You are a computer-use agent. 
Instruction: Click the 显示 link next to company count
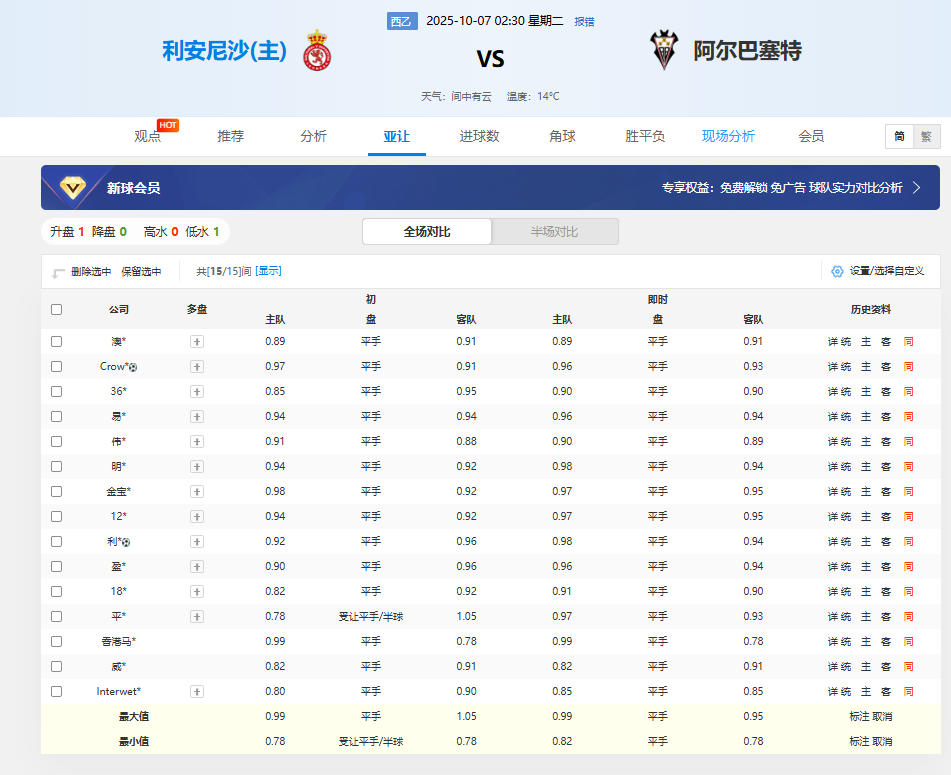(268, 271)
